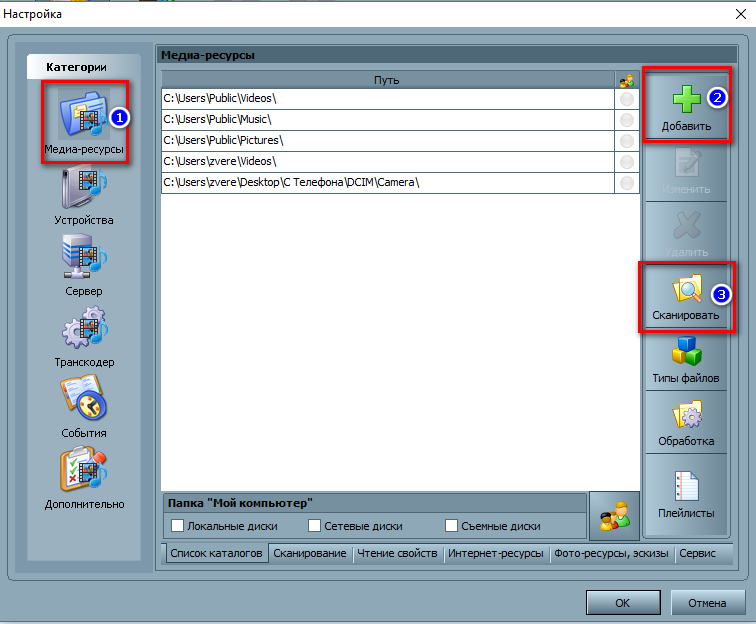Image resolution: width=756 pixels, height=624 pixels.
Task: Switch to the Чтение свойств tab
Action: (397, 553)
